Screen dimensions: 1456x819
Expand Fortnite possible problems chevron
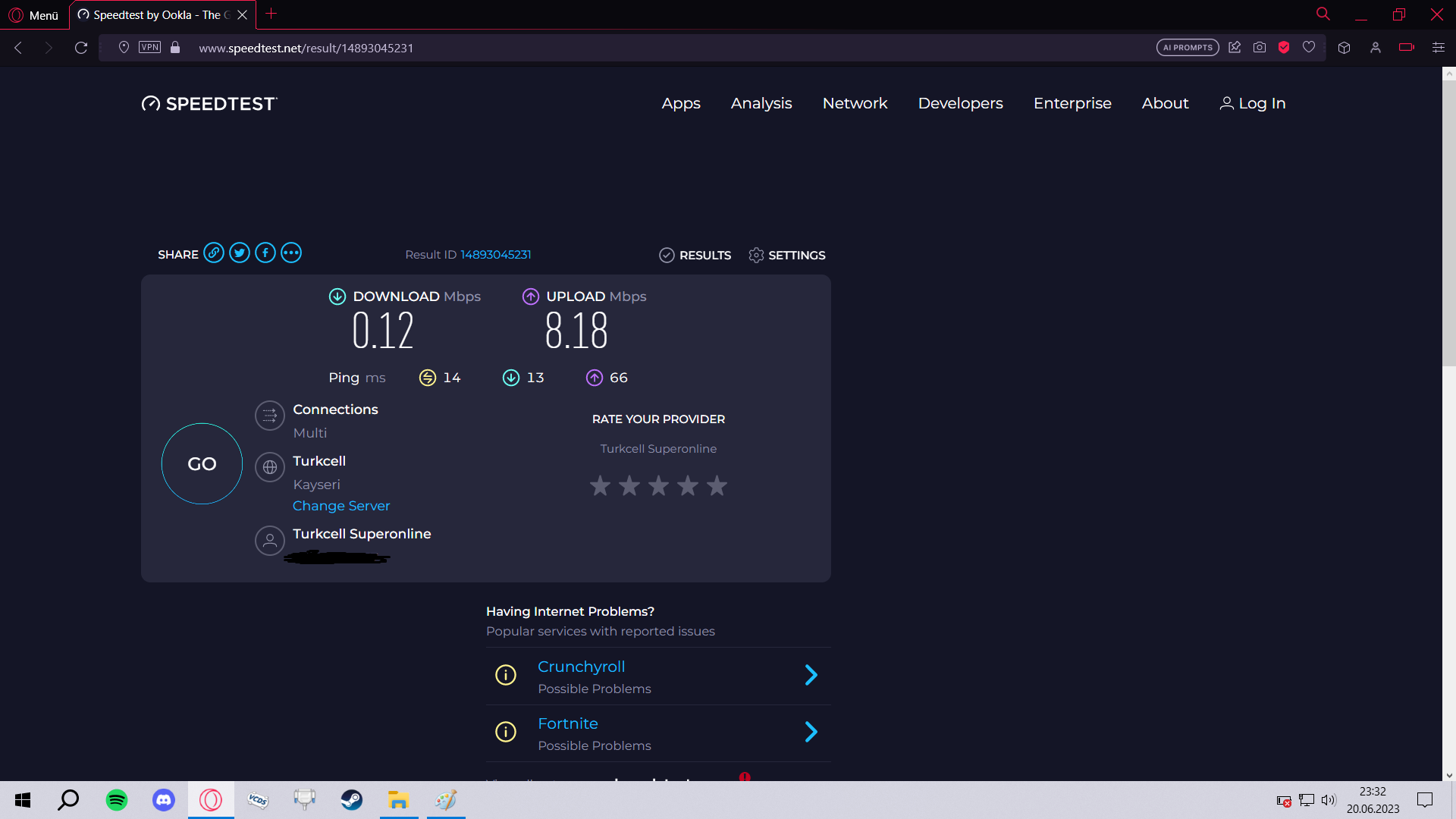pos(811,732)
